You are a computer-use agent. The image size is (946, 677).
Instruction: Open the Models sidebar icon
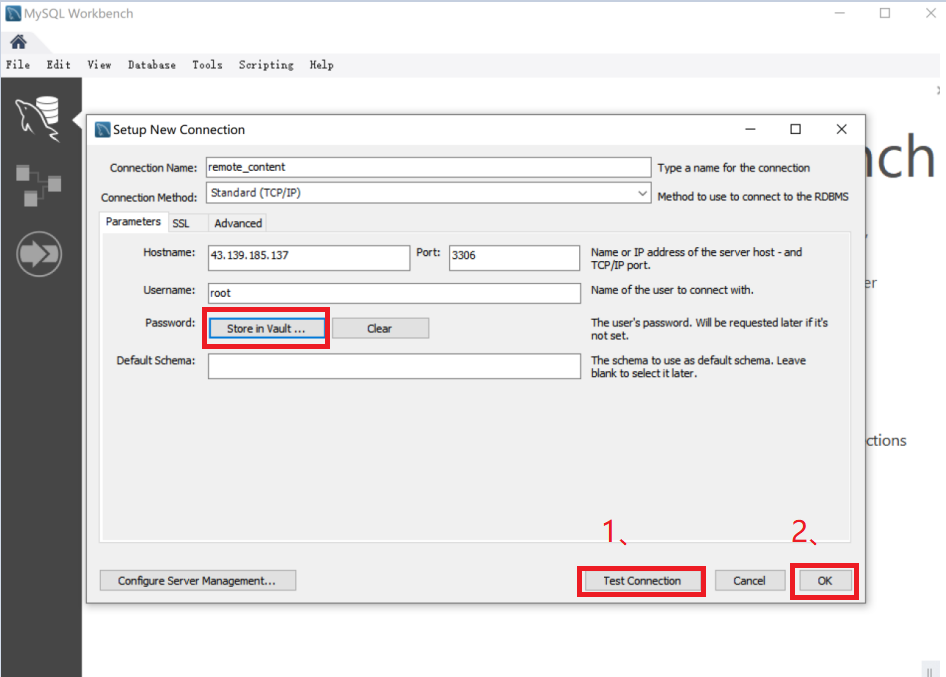(x=39, y=185)
